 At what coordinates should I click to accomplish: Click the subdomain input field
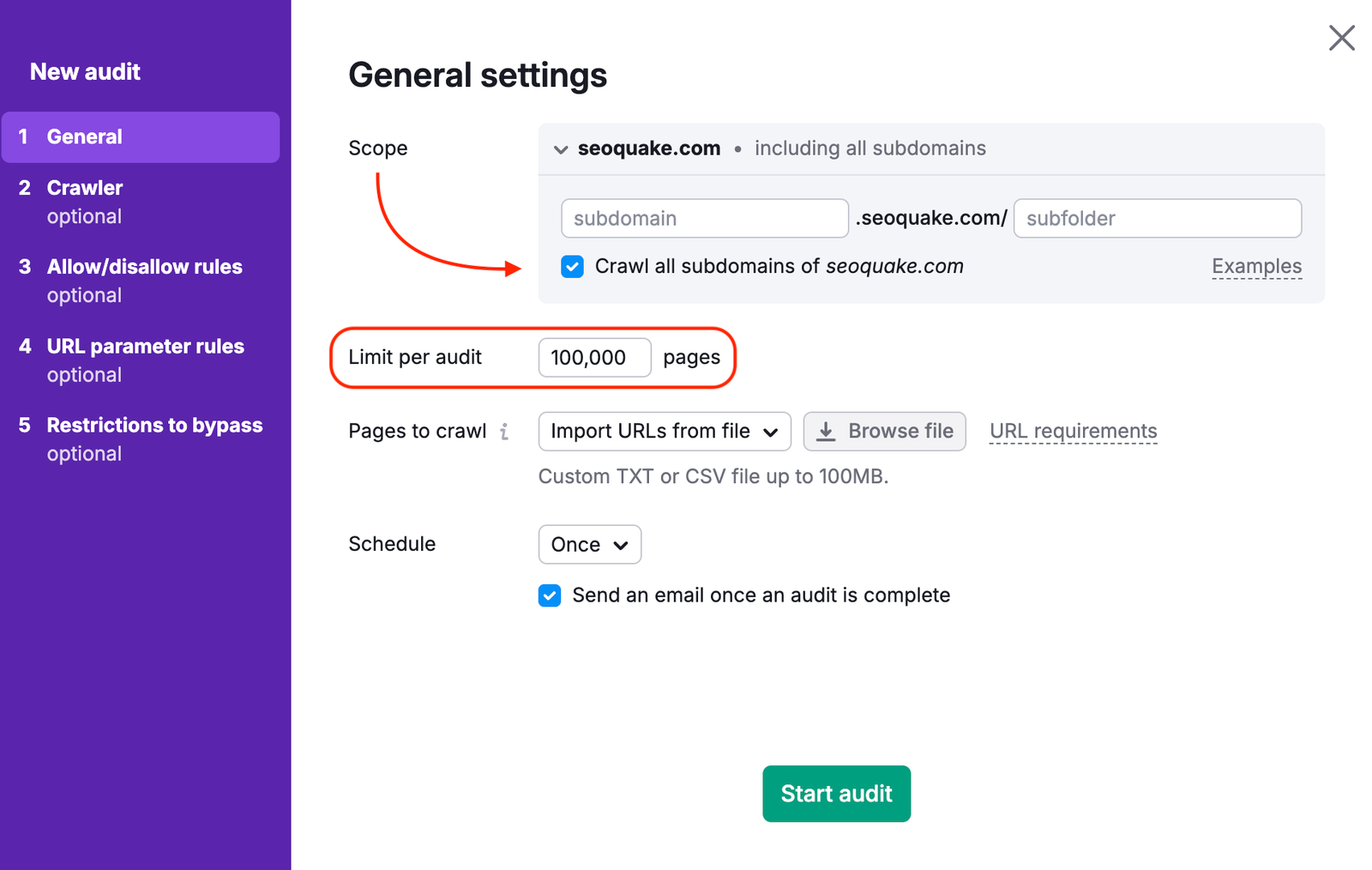704,218
